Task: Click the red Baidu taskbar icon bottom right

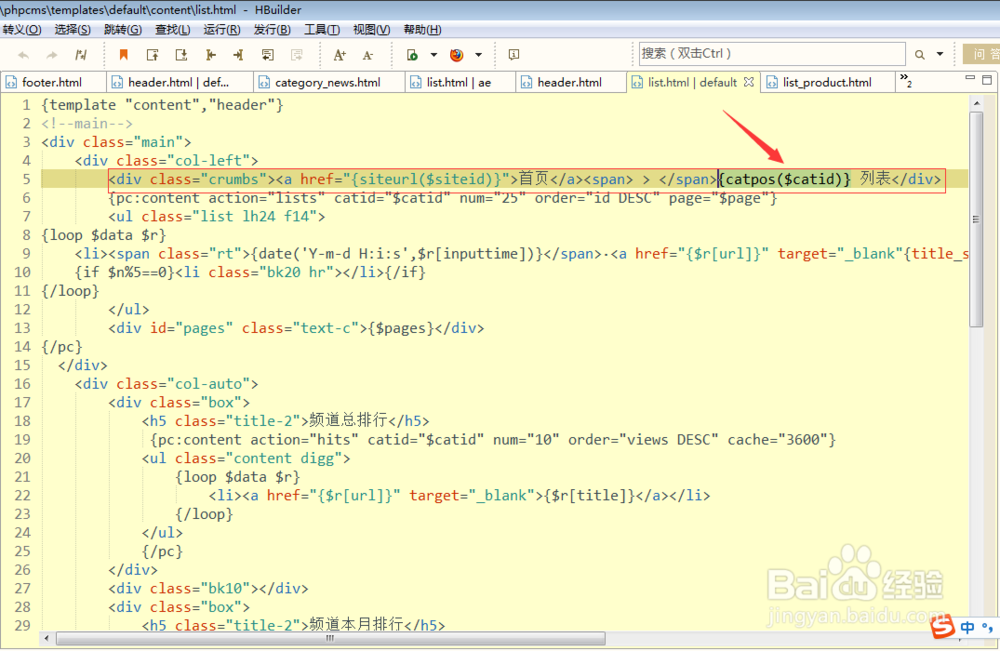Action: point(942,627)
